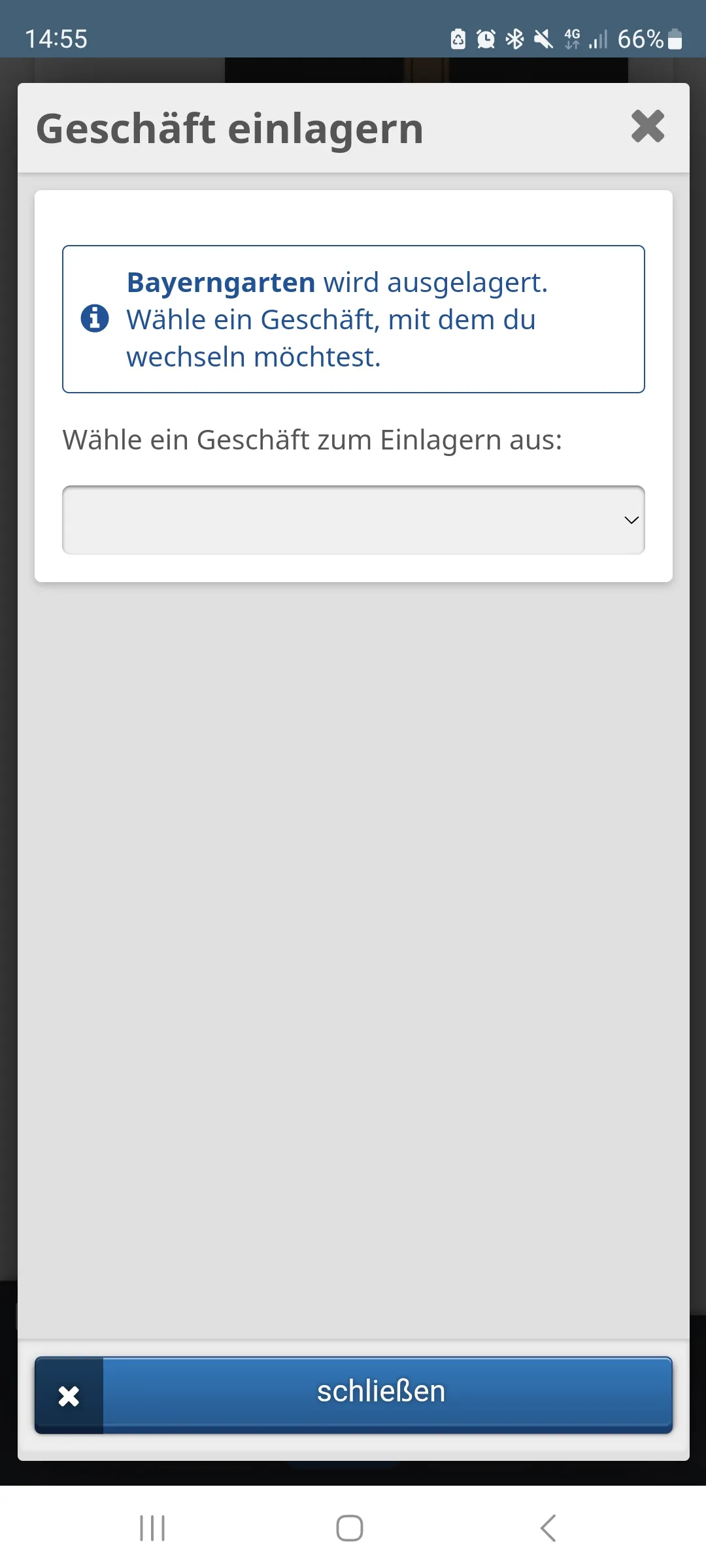
Task: Tap the data saver status icon
Action: coord(458,39)
